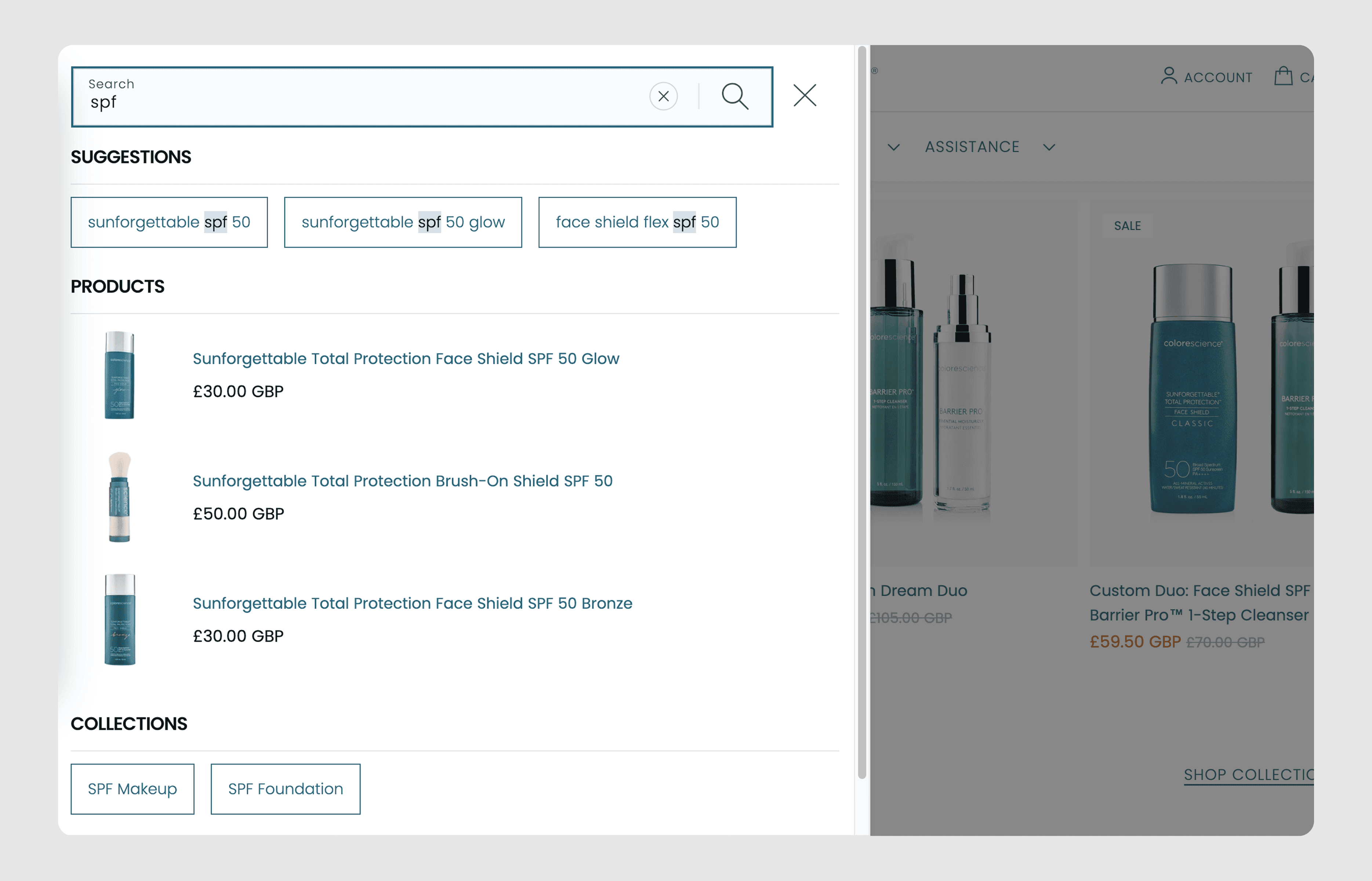Screen dimensions: 1372x881
Task: Click the Bronze face shield thumbnail
Action: [120, 620]
